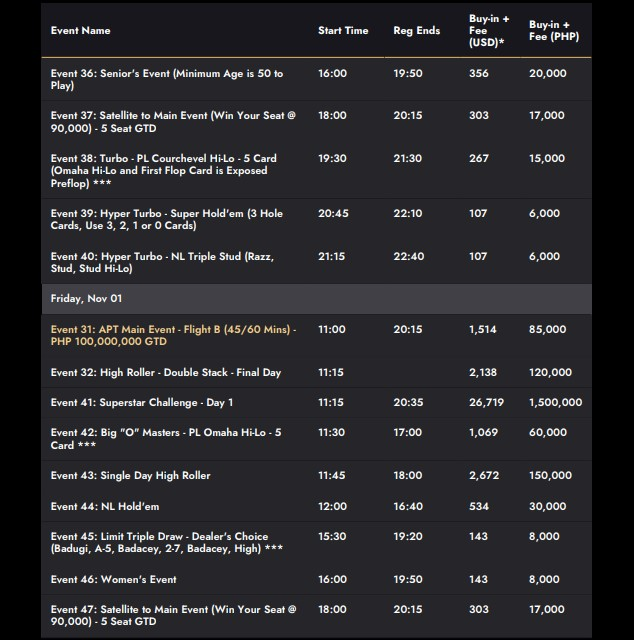634x640 pixels.
Task: Click the 1,500,000 PHP buy-in cell
Action: 555,403
